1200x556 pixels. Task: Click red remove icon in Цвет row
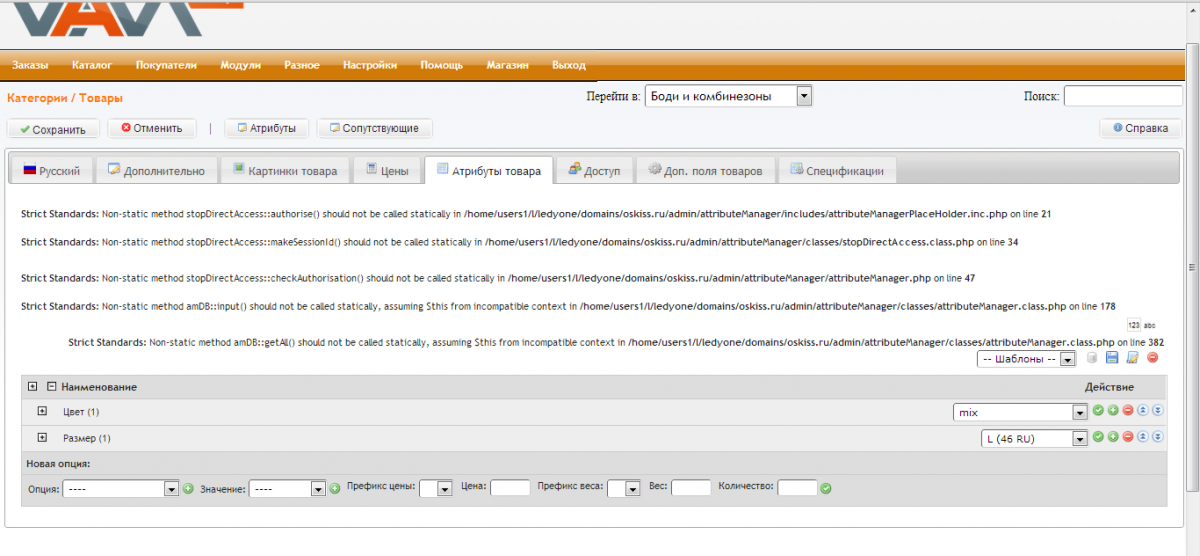(x=1128, y=410)
